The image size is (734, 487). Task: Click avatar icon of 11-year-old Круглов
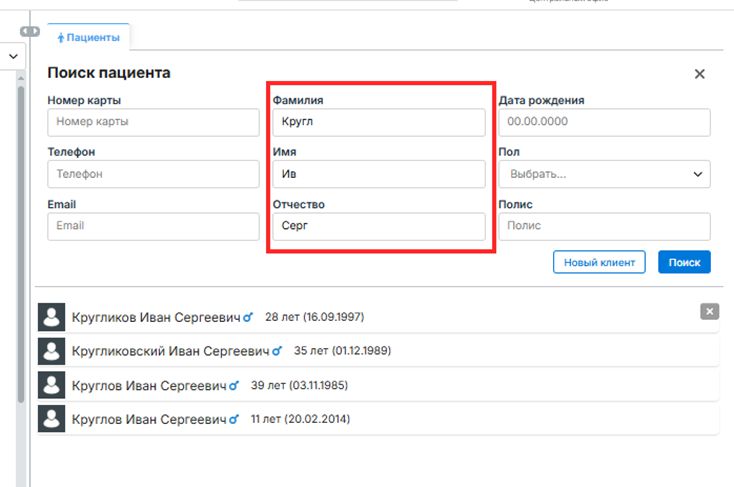click(x=51, y=419)
